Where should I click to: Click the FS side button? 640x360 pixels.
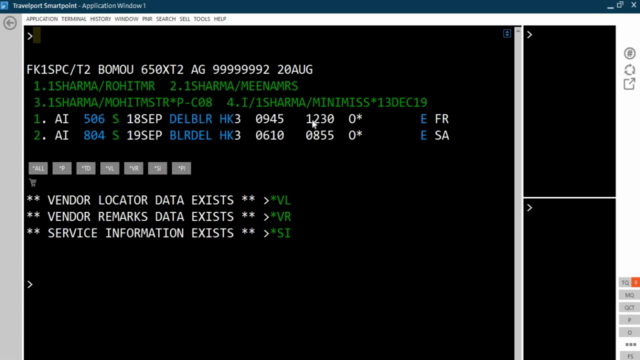pos(629,356)
